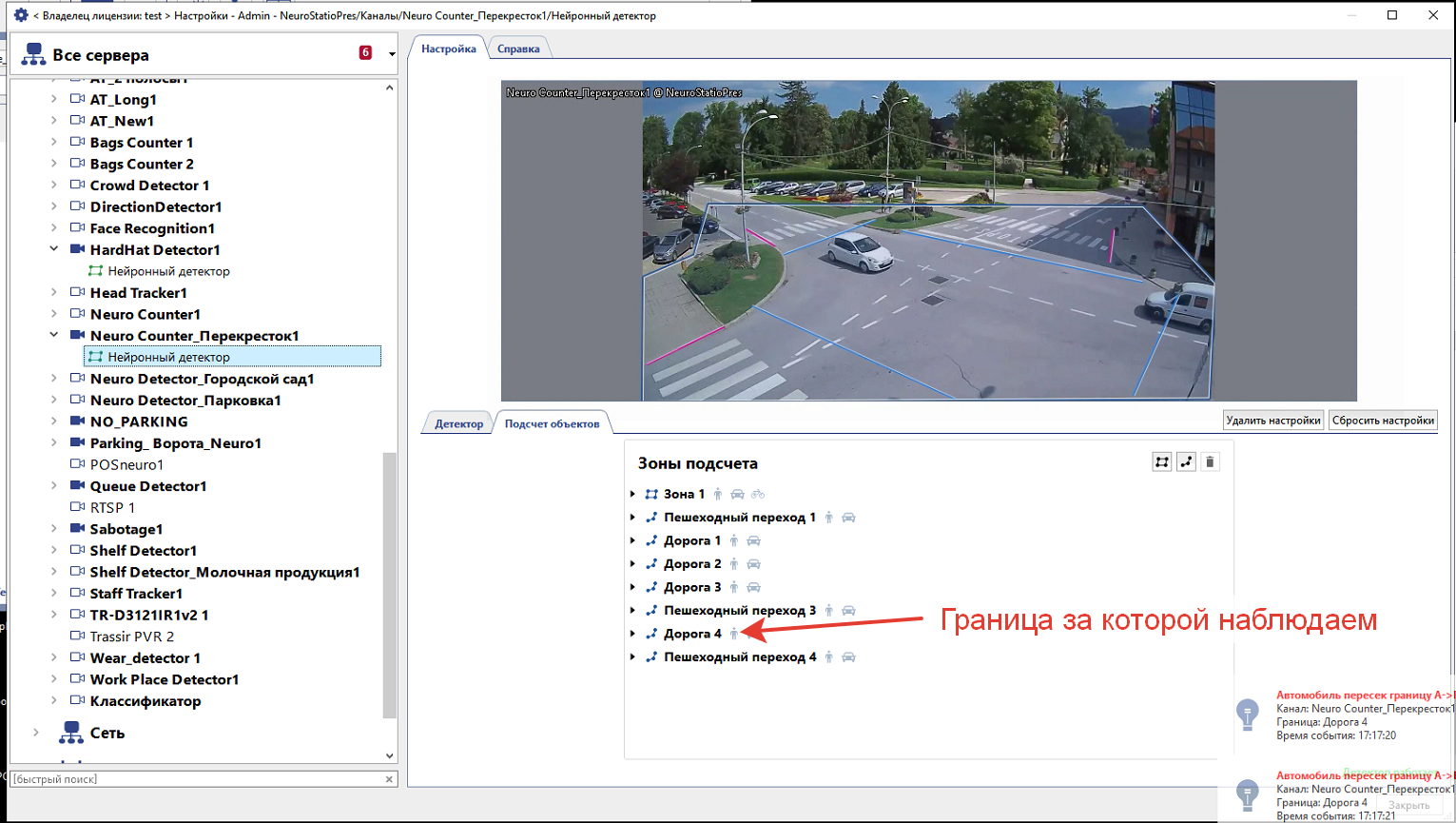Select the POSneuro1 channel
The height and width of the screenshot is (823, 1456).
tap(126, 465)
